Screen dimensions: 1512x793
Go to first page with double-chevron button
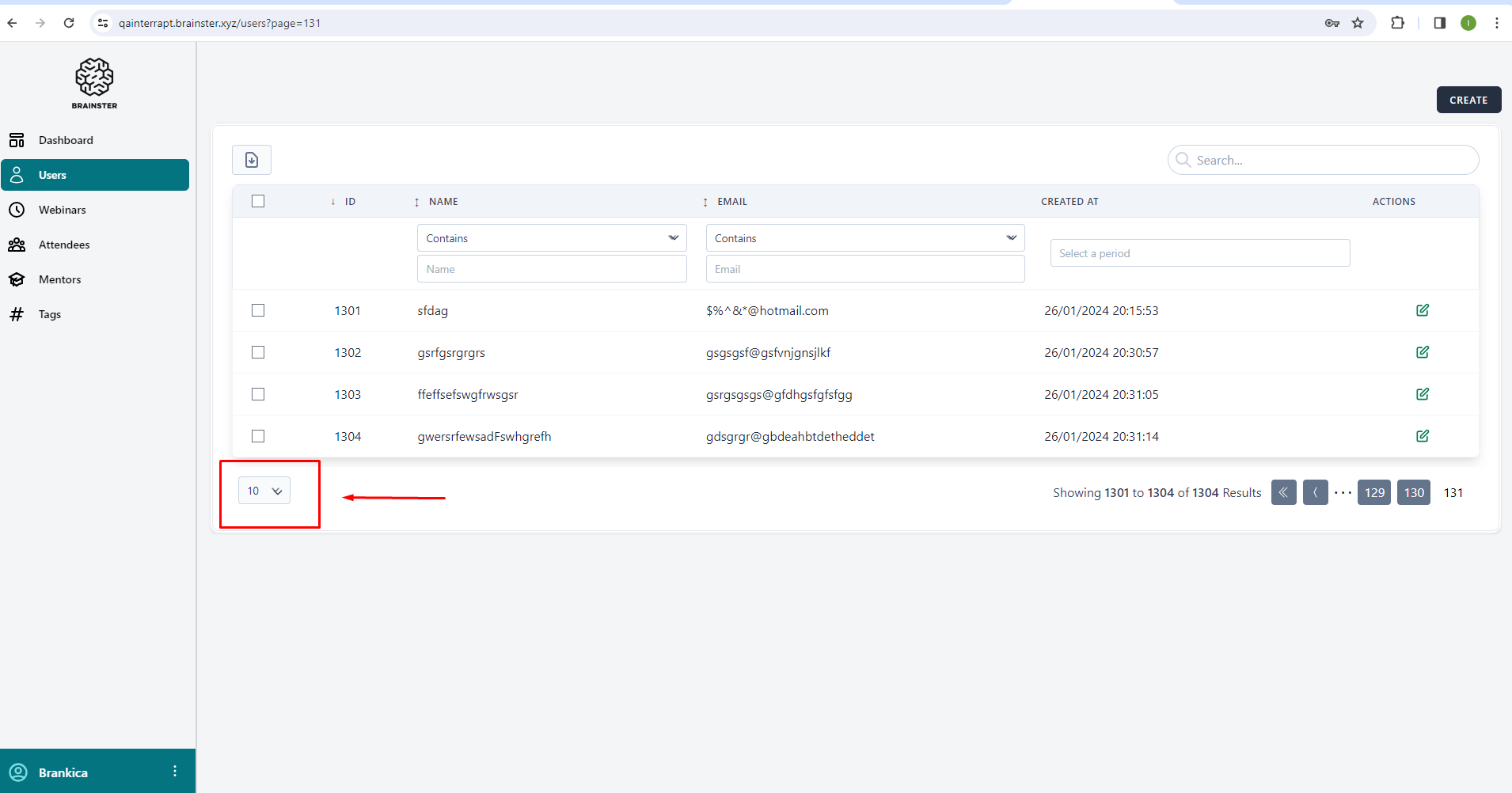point(1283,492)
